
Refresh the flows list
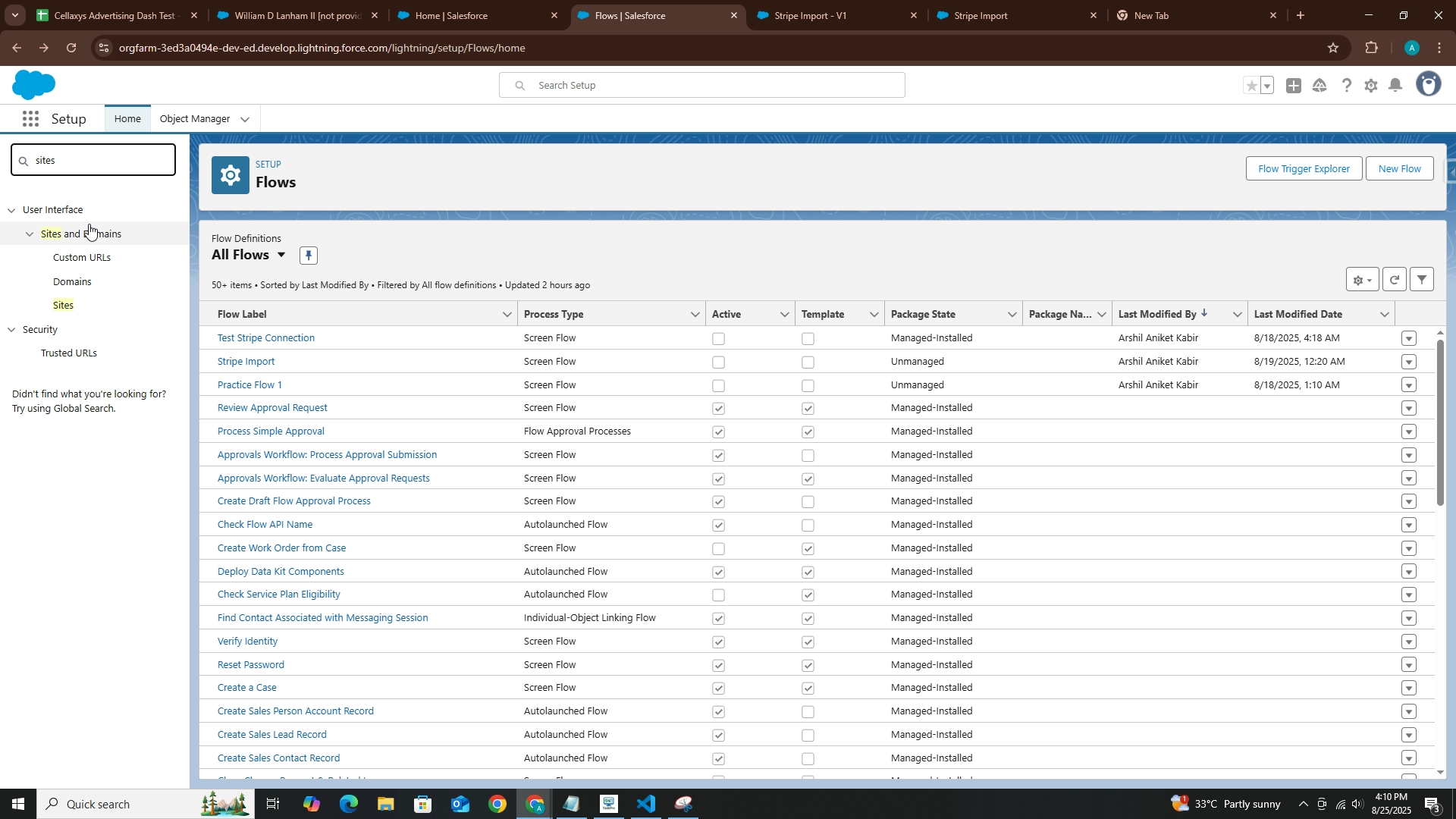pyautogui.click(x=1394, y=280)
